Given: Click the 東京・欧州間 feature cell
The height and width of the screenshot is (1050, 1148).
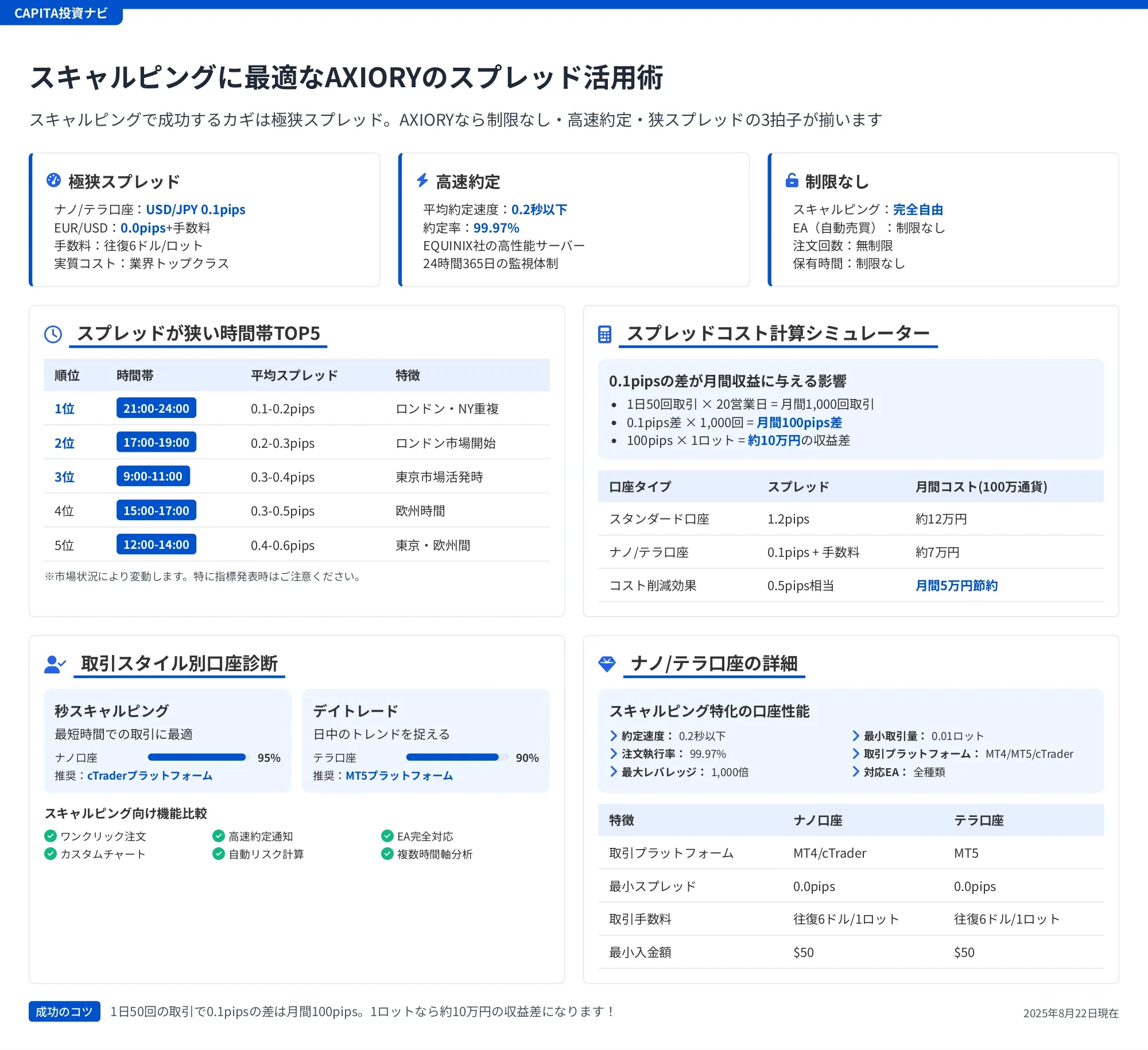Looking at the screenshot, I should pyautogui.click(x=433, y=545).
